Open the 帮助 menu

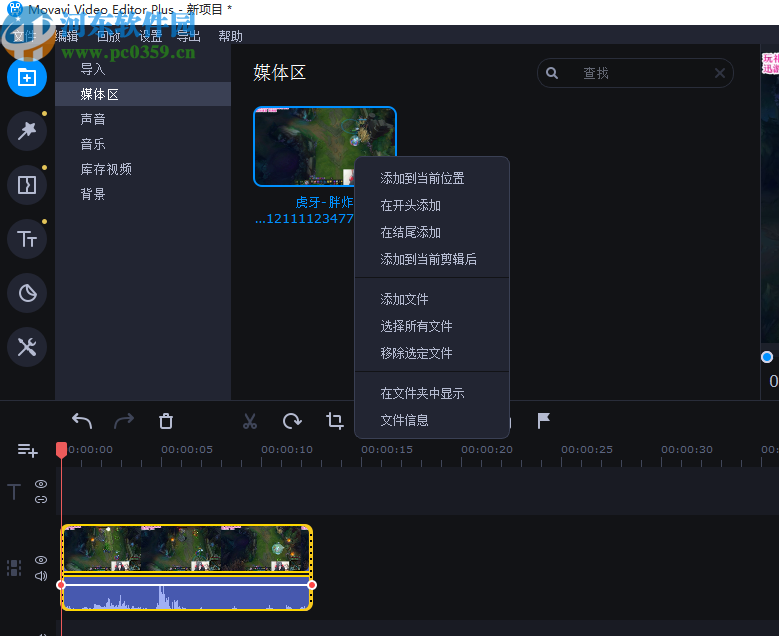(x=231, y=36)
